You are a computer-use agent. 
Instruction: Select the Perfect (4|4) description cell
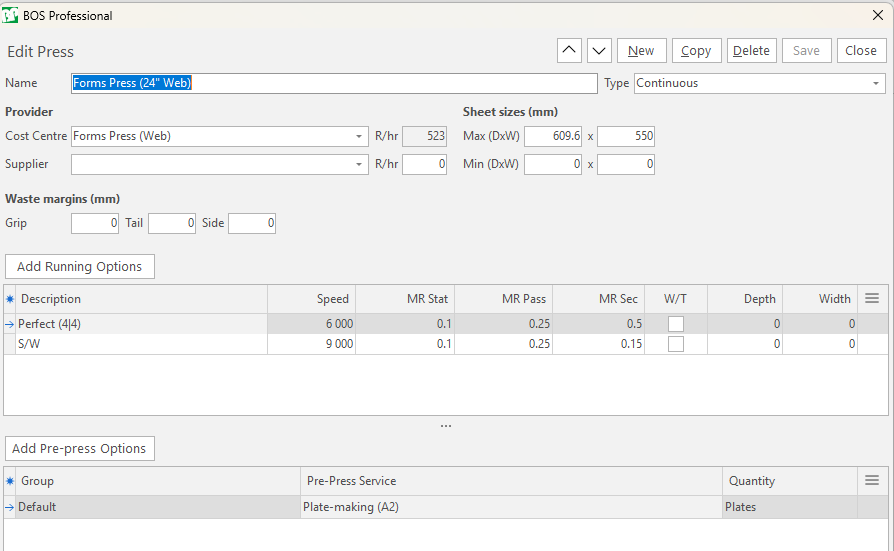141,324
